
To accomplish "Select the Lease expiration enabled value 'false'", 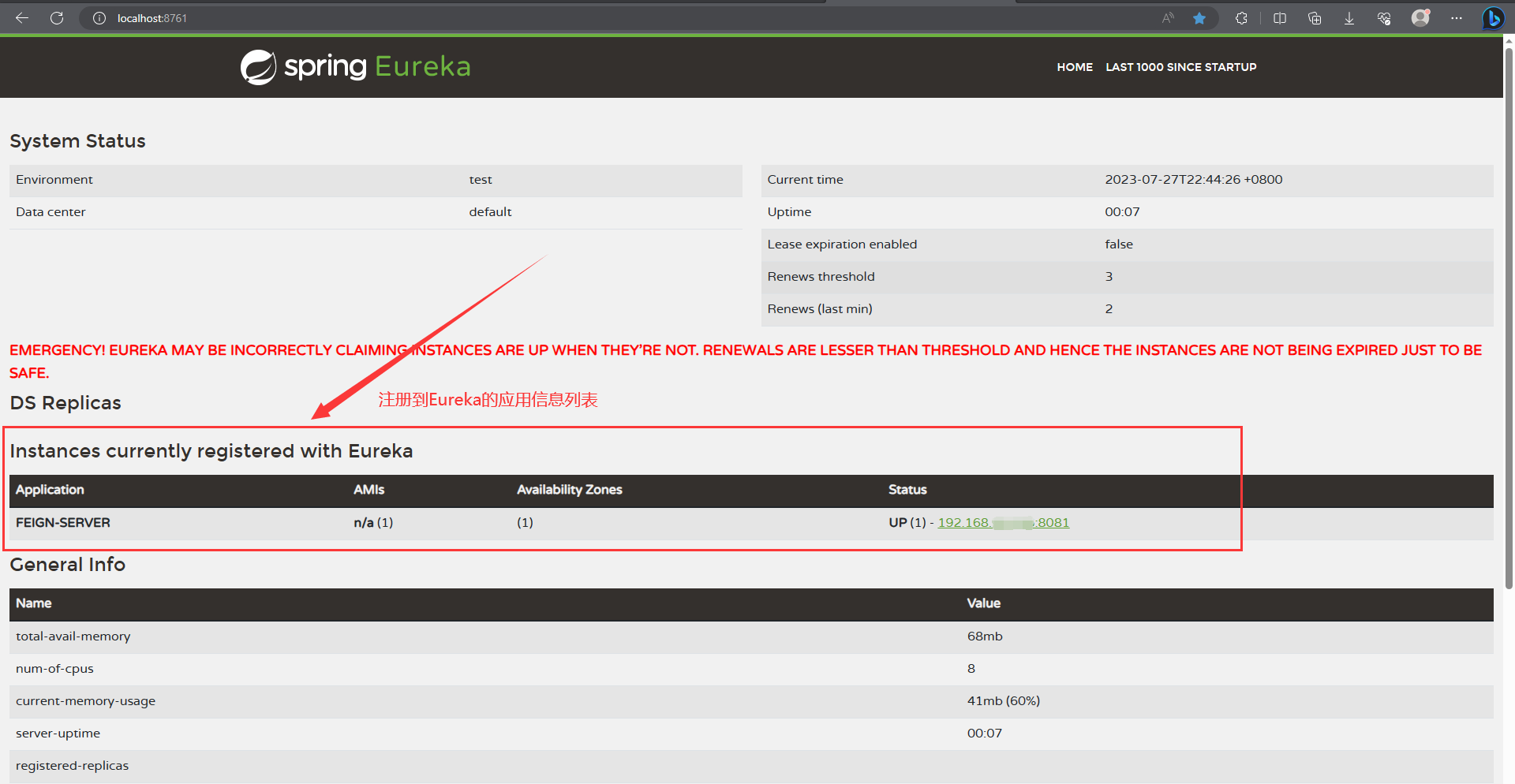I will pos(1119,245).
